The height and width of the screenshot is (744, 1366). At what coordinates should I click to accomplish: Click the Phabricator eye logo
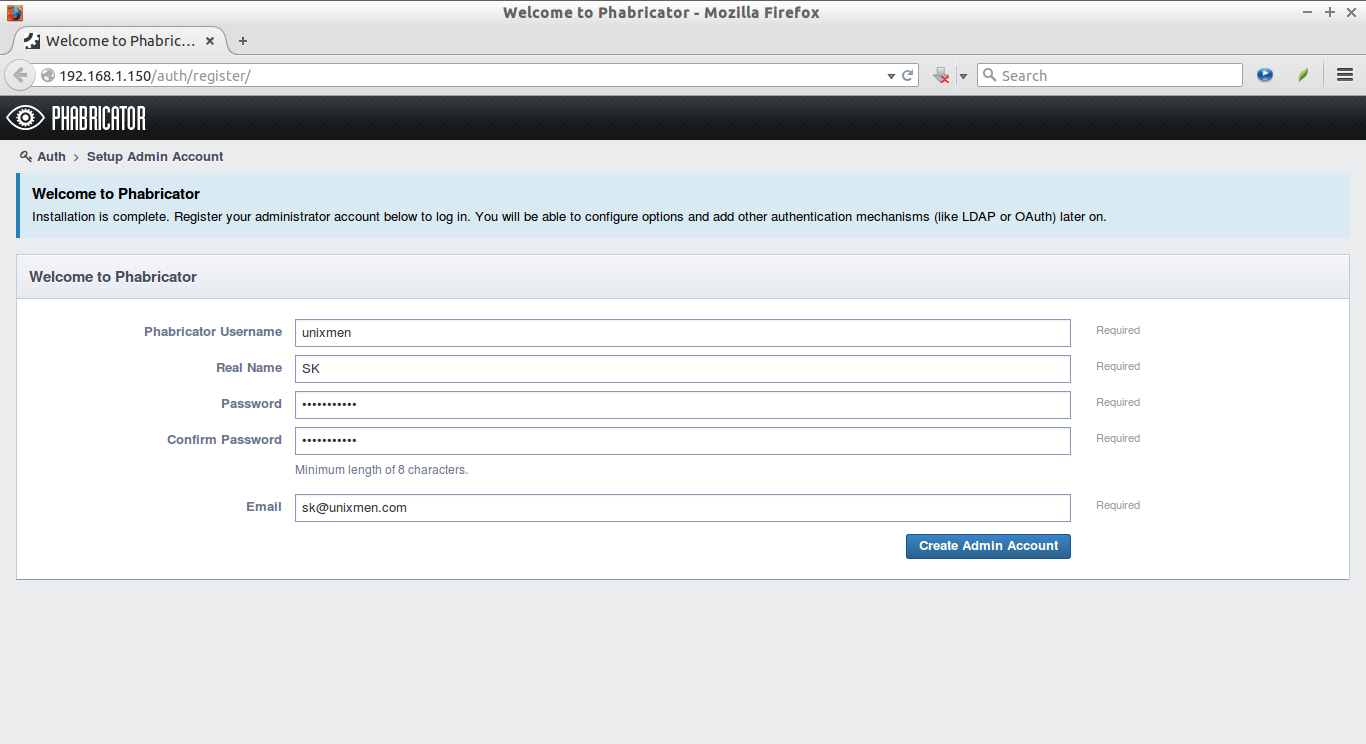click(x=25, y=118)
